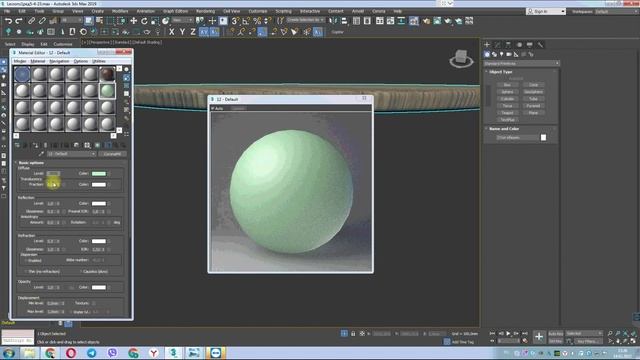Click the Y axis constraint button
The image size is (640, 360).
pyautogui.click(x=182, y=32)
